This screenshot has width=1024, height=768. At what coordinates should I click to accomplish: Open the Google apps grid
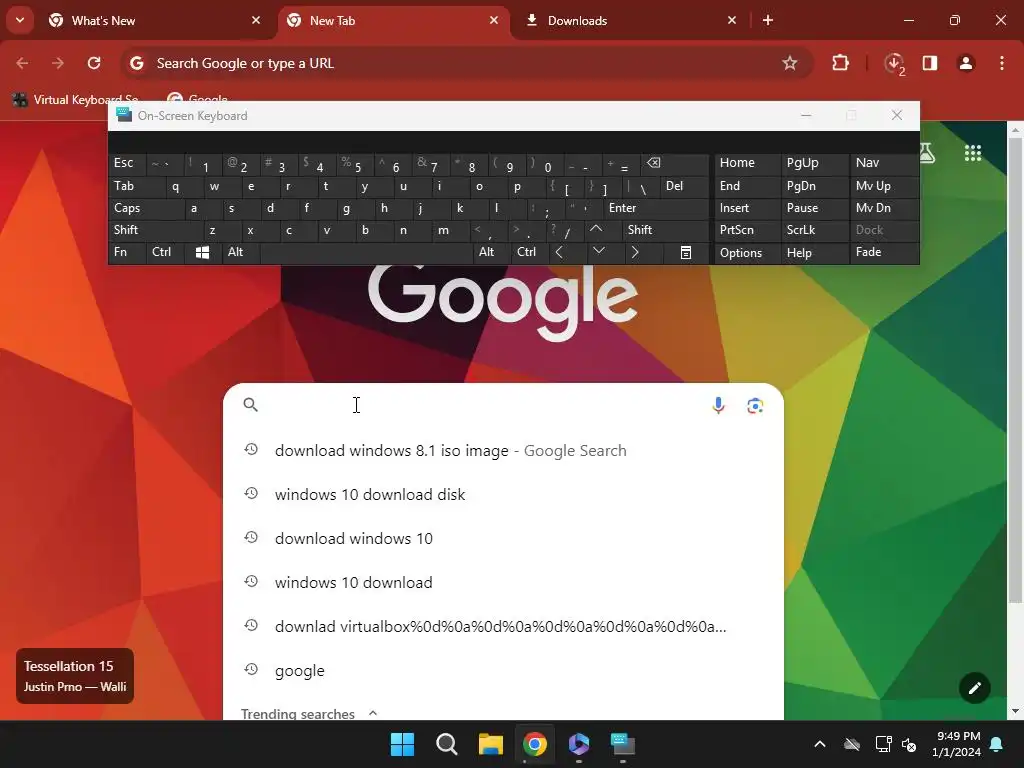pyautogui.click(x=973, y=153)
